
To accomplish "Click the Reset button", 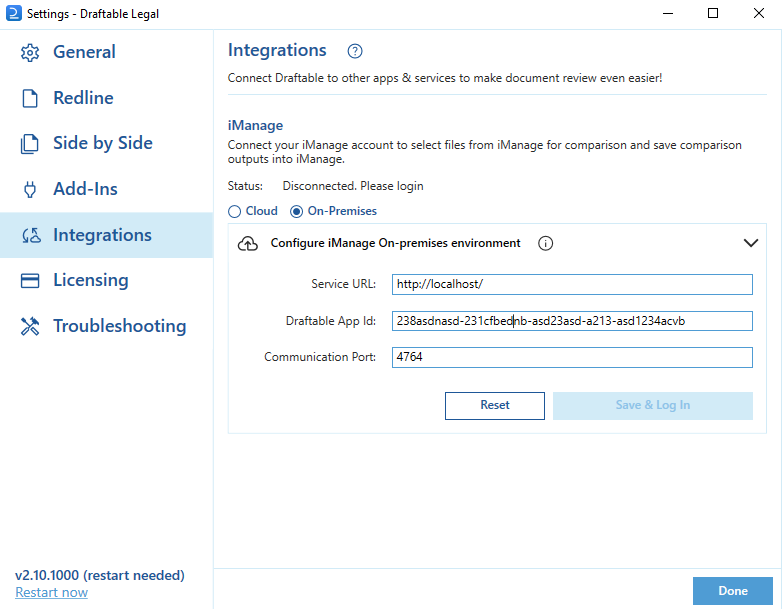I will [495, 406].
